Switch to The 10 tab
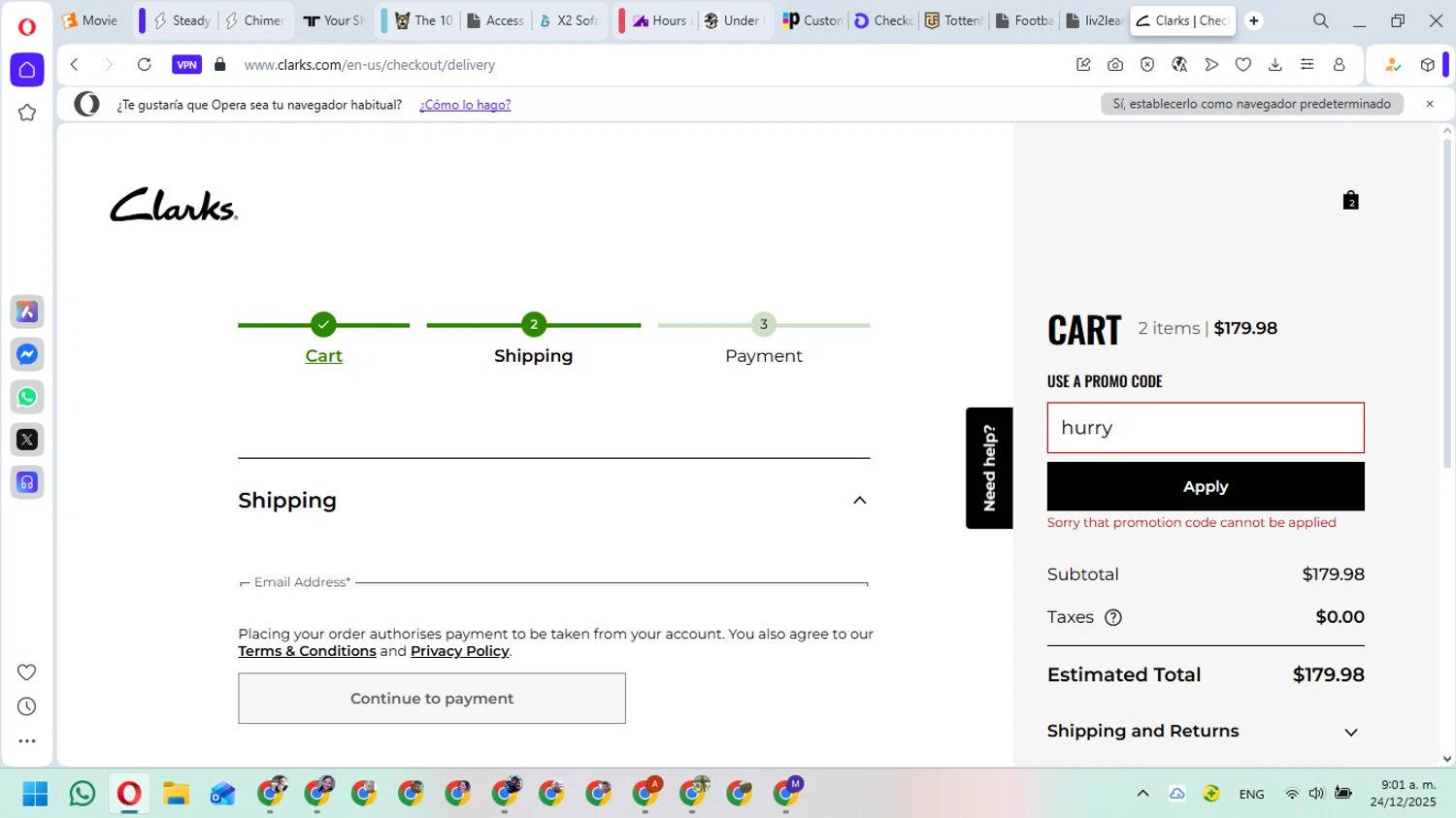 (423, 20)
